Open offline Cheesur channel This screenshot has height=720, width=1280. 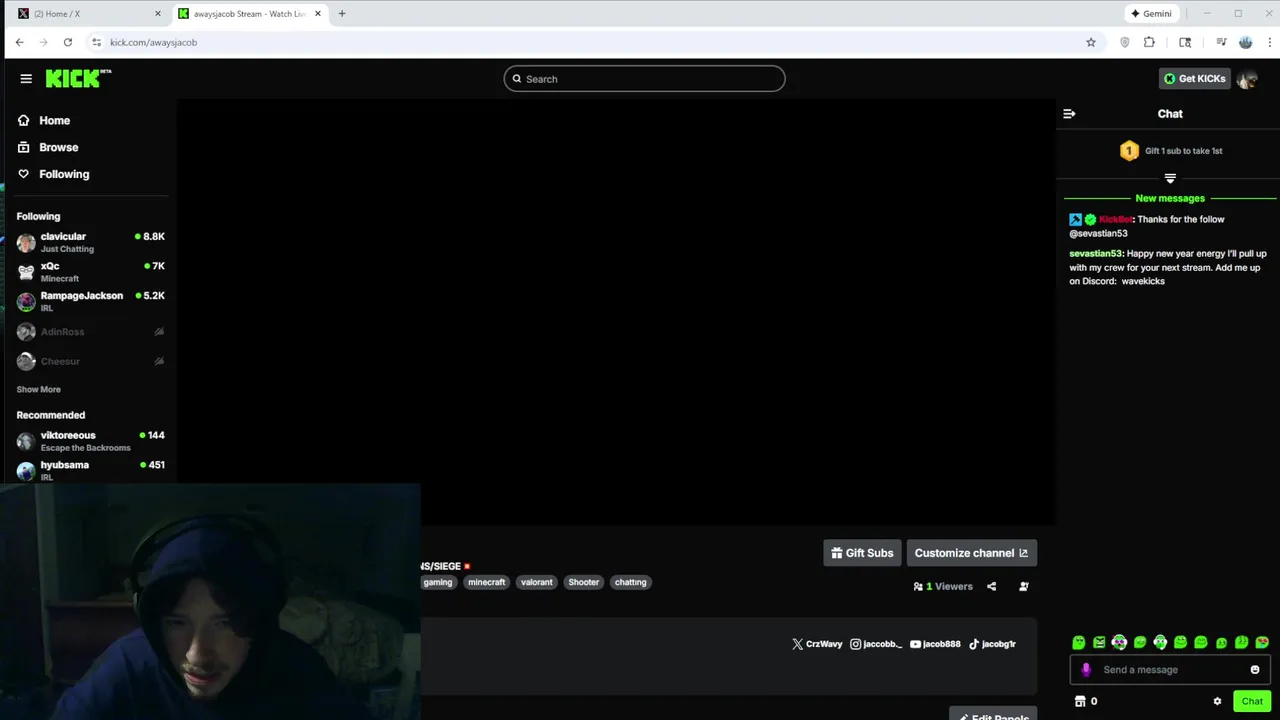(x=90, y=361)
